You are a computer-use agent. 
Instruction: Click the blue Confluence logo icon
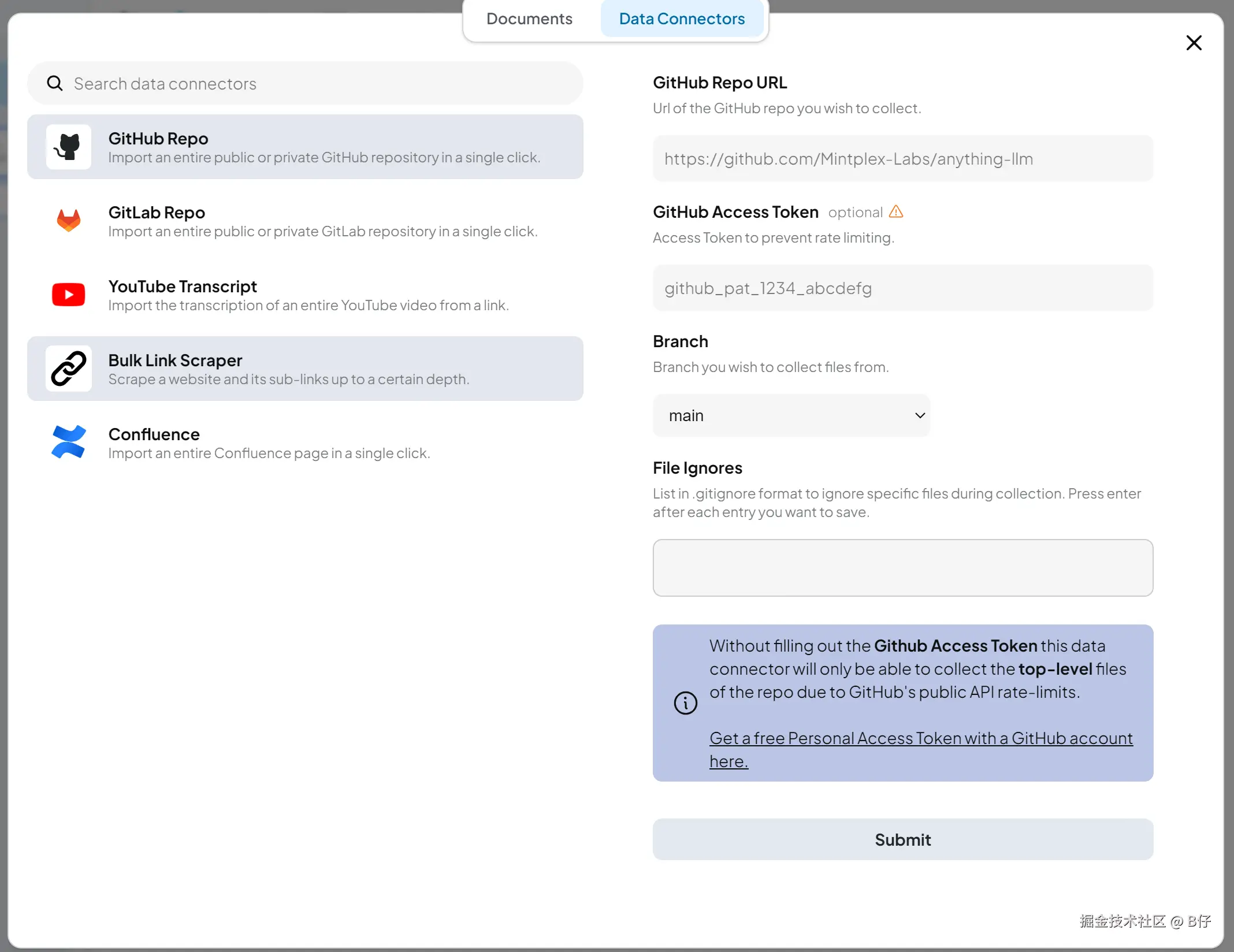(x=68, y=442)
